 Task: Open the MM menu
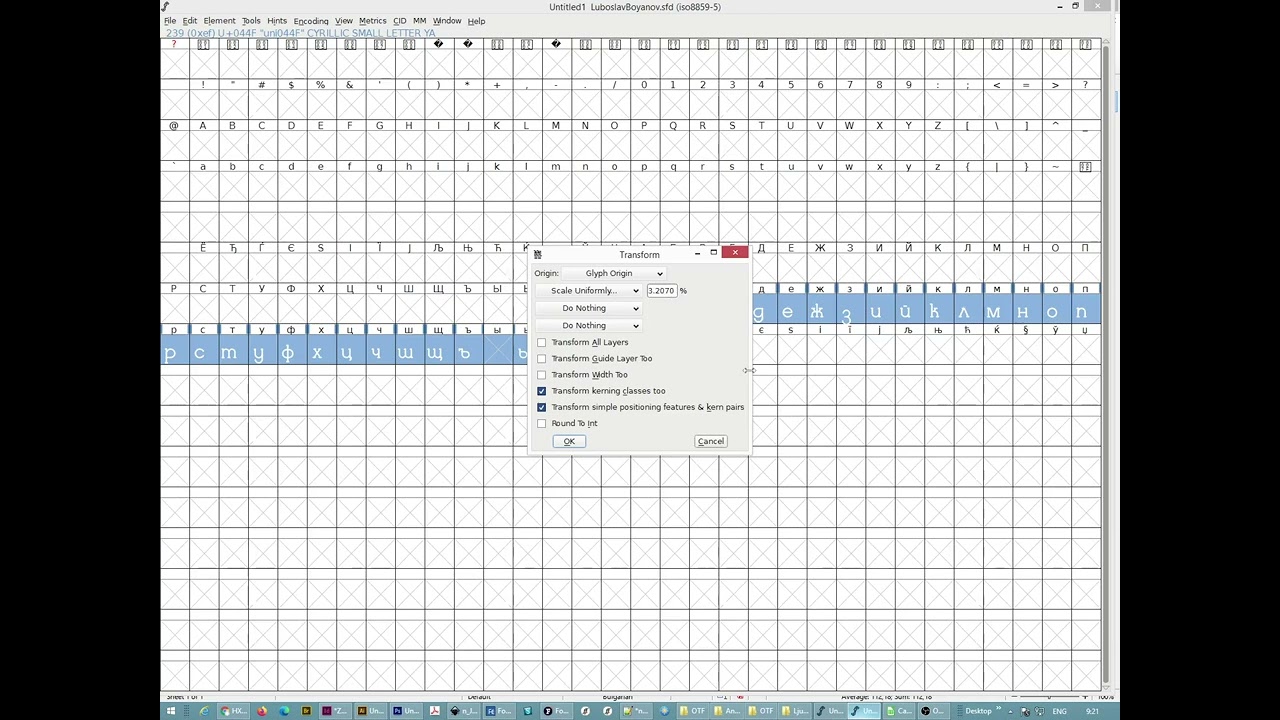pos(419,20)
